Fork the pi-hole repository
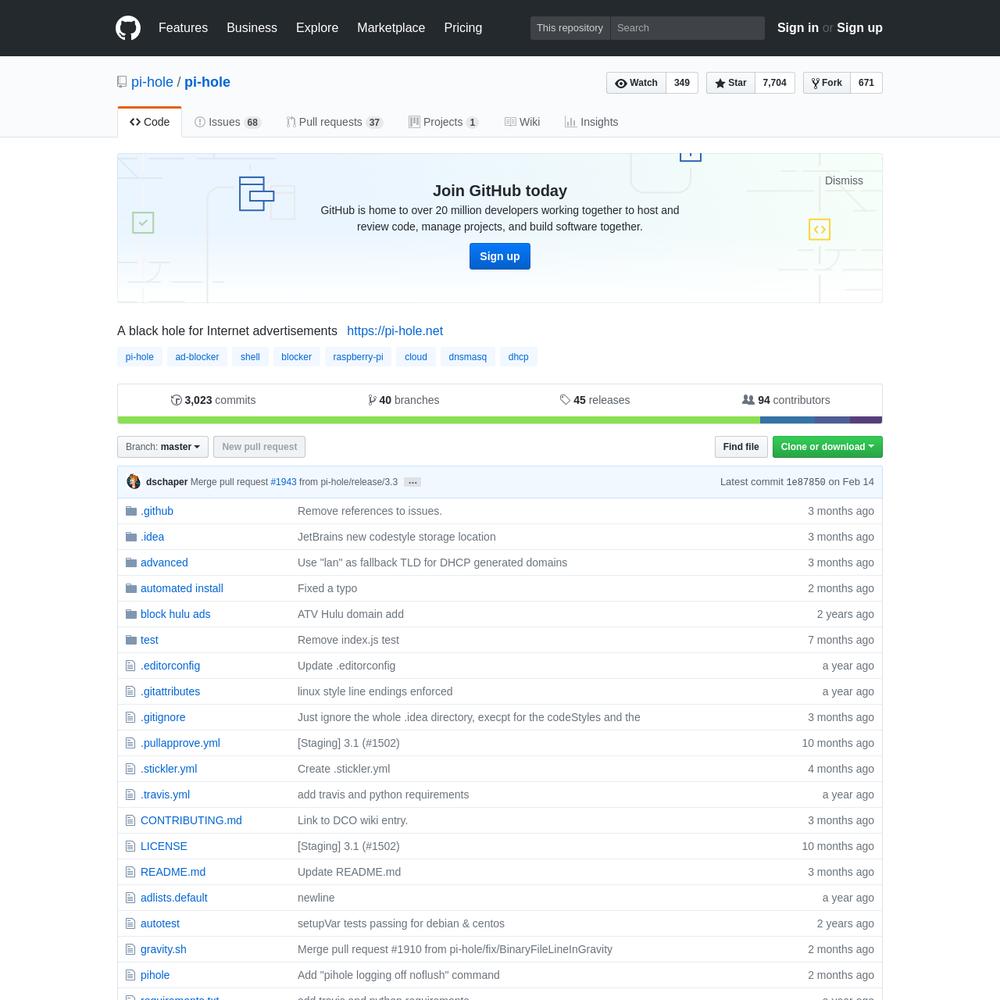1000x1000 pixels. [x=827, y=83]
